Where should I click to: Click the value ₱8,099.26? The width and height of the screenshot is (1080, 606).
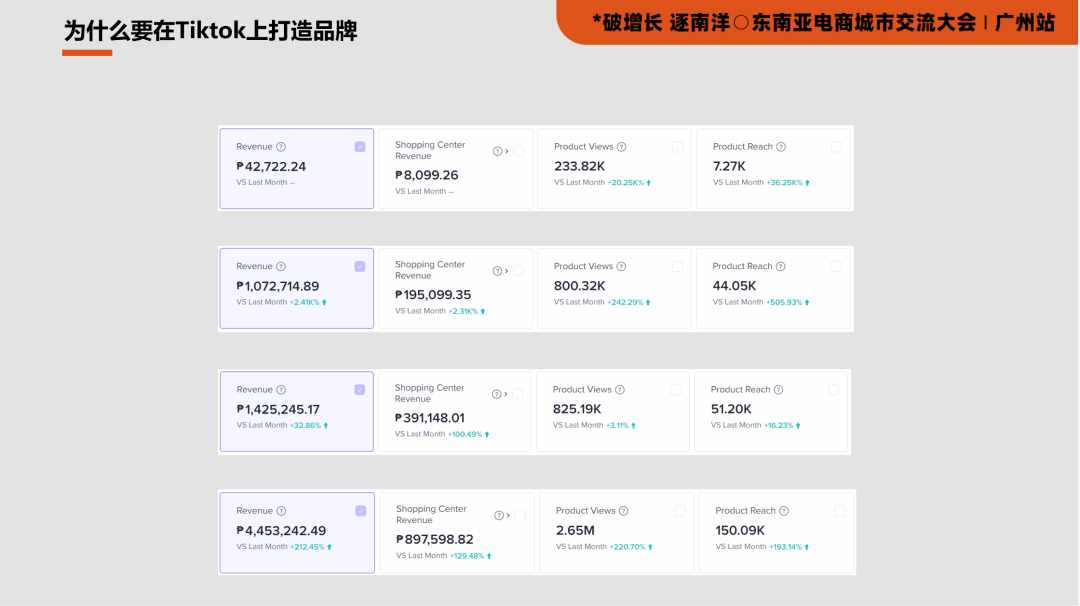click(426, 176)
